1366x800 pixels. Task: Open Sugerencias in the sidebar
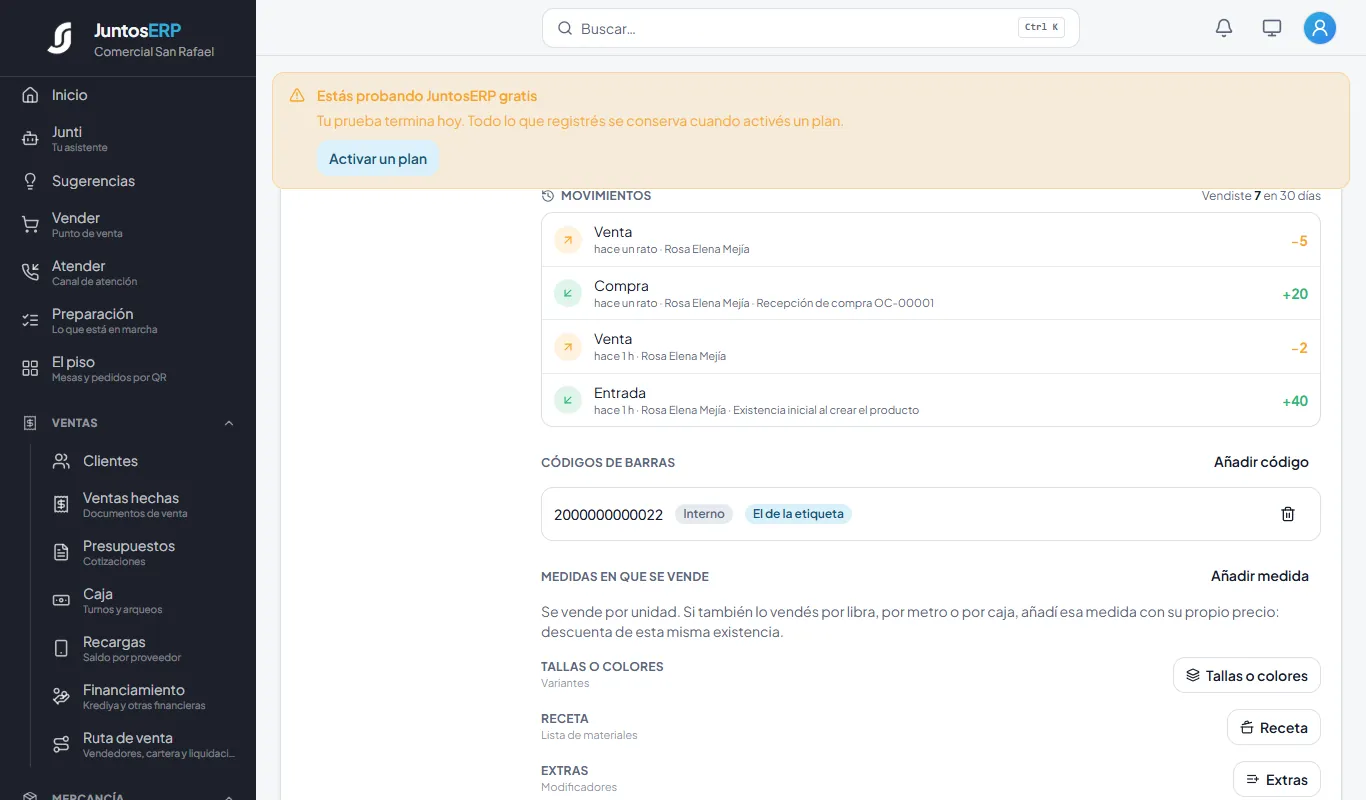(128, 181)
